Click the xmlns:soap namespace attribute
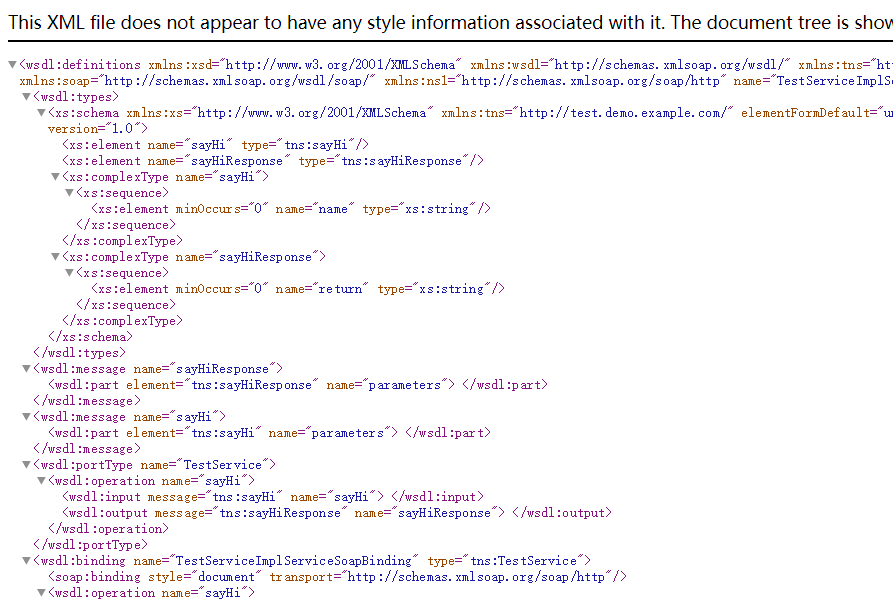This screenshot has width=893, height=602. [198, 81]
